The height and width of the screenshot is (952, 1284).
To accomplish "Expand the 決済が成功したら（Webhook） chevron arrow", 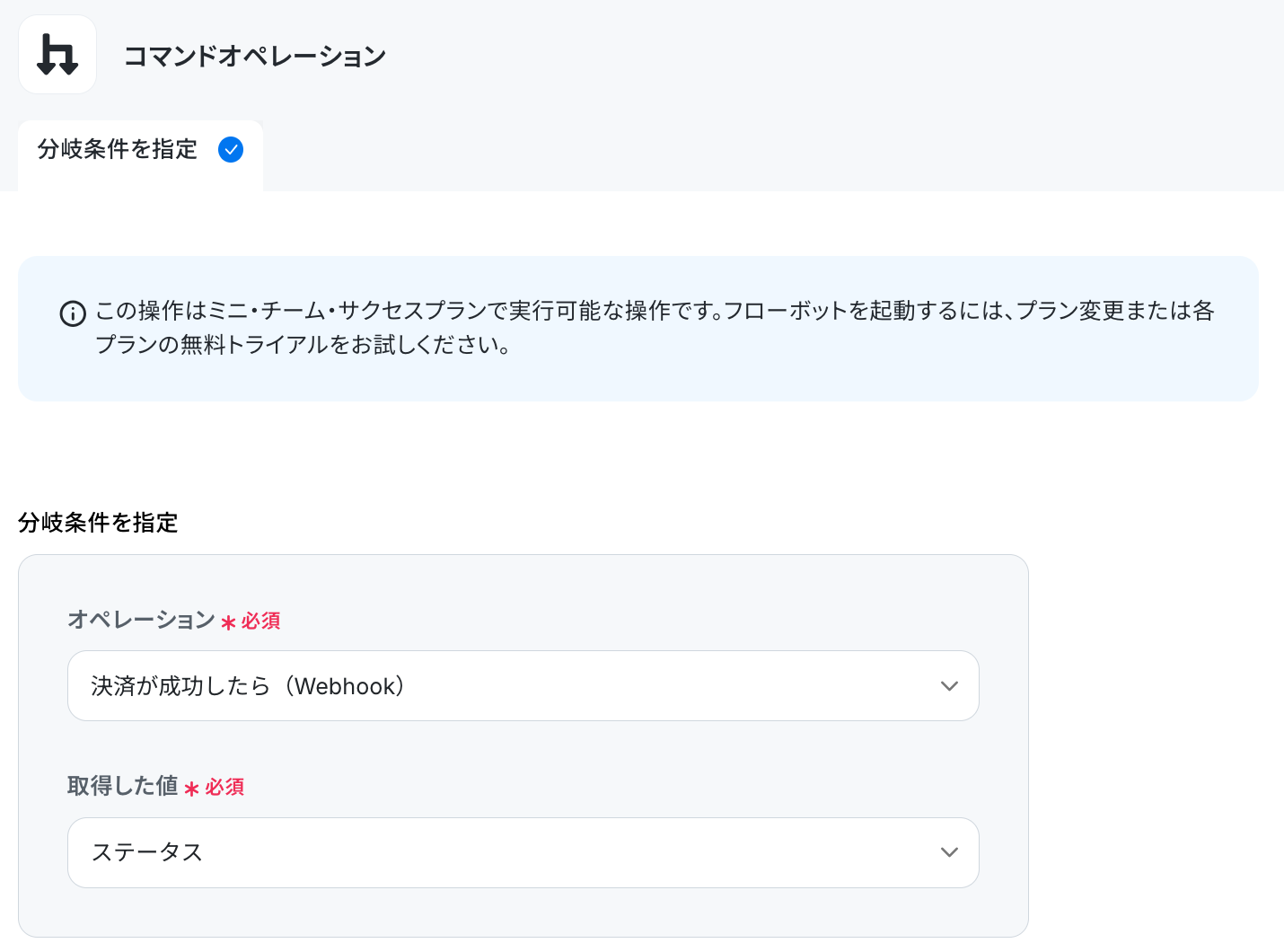I will click(949, 686).
